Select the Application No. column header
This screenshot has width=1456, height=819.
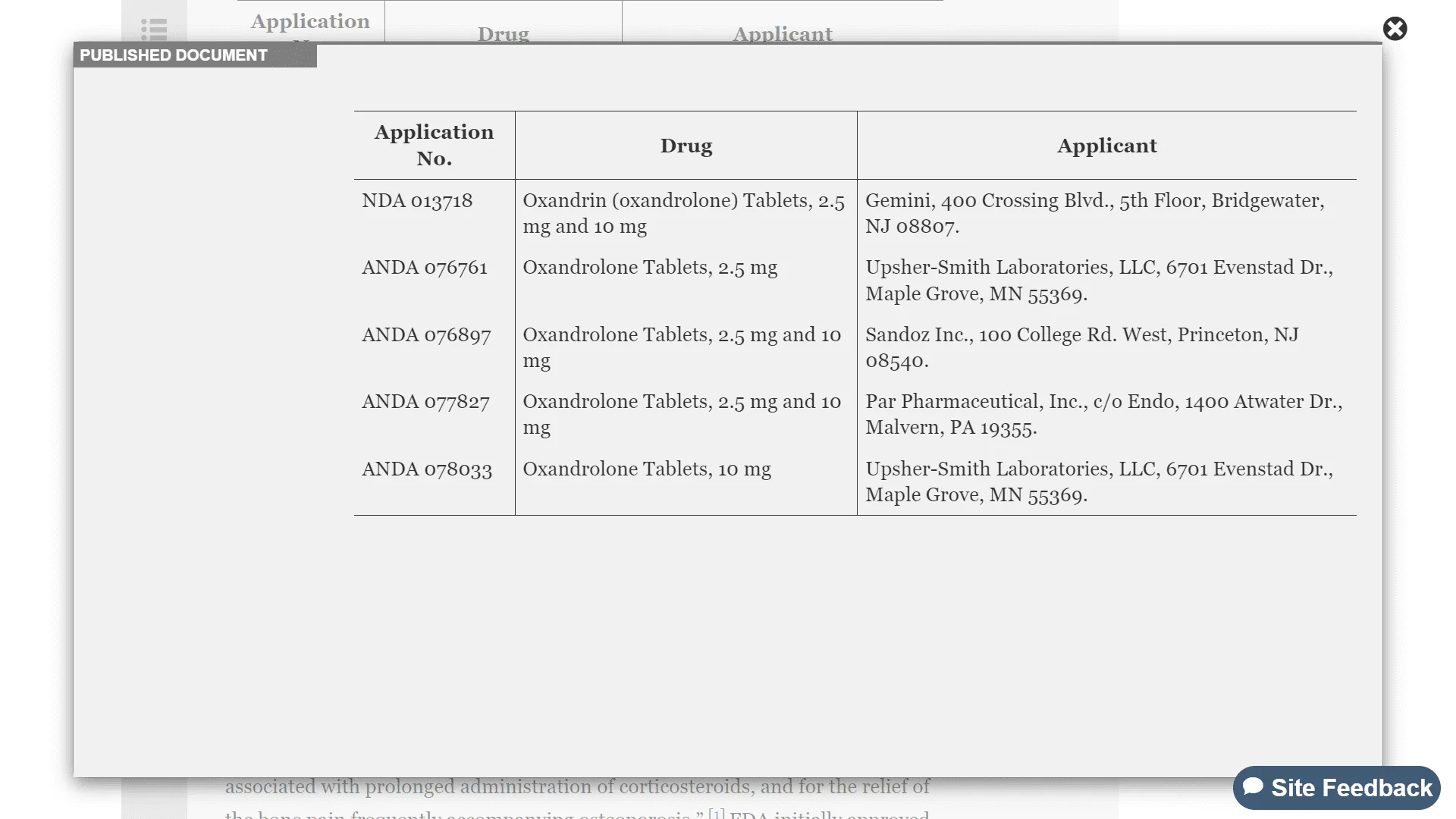click(435, 146)
